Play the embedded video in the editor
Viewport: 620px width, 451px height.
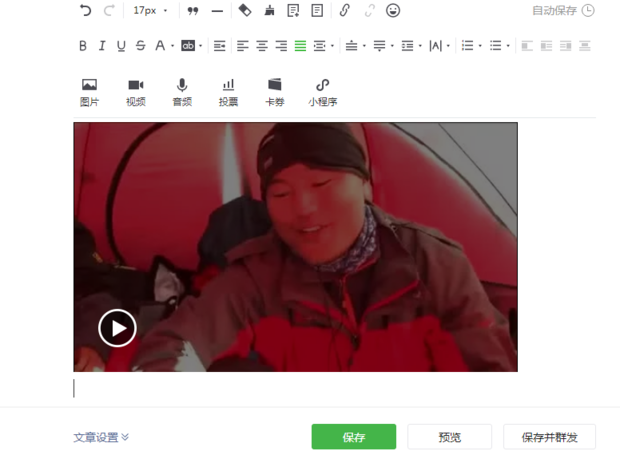coord(117,328)
